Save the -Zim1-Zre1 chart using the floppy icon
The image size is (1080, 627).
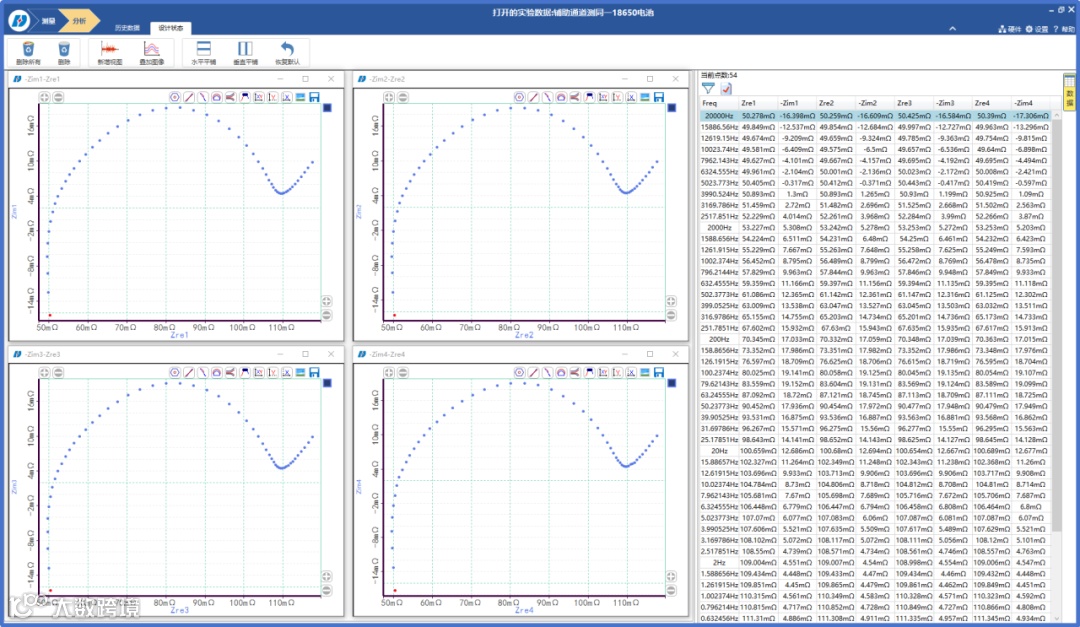[x=315, y=97]
